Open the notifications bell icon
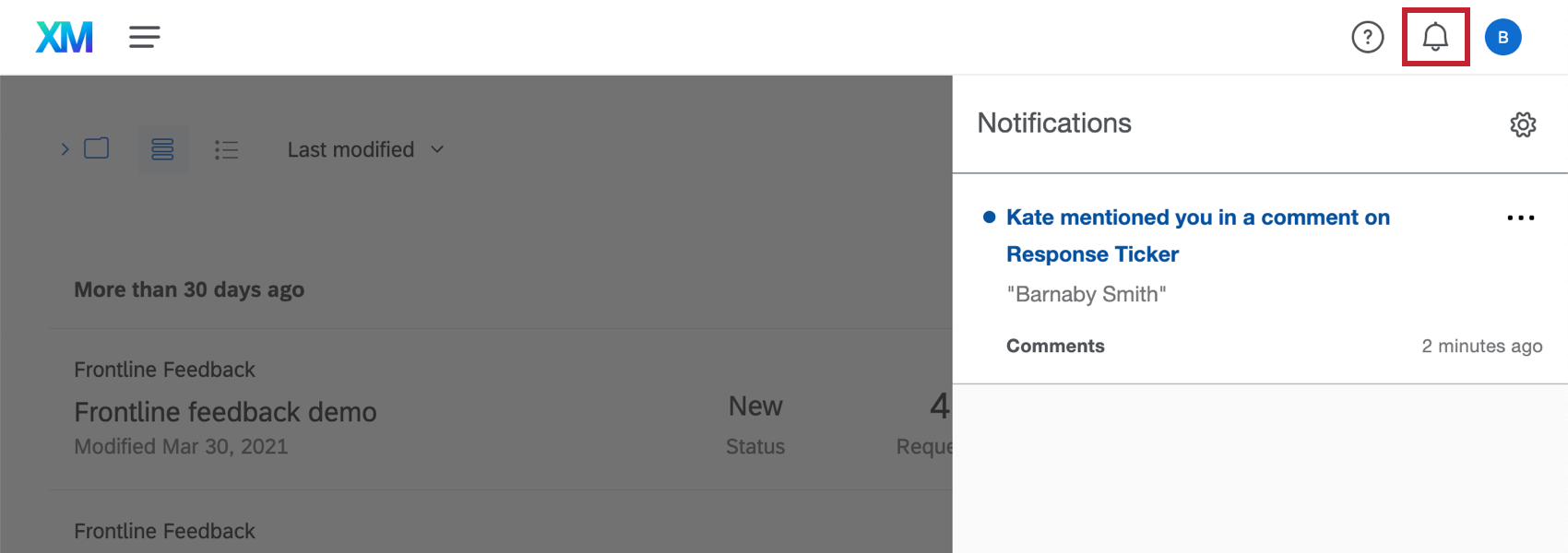This screenshot has height=553, width=1568. 1435,37
